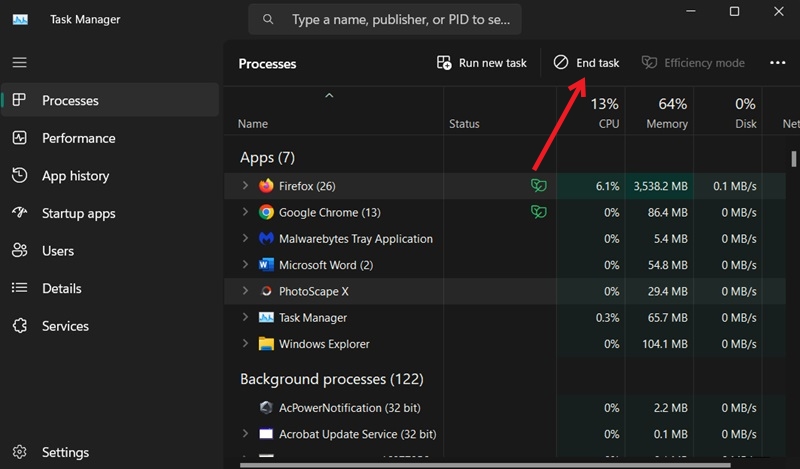Go to the Startup apps page
This screenshot has width=800, height=469.
pyautogui.click(x=110, y=213)
